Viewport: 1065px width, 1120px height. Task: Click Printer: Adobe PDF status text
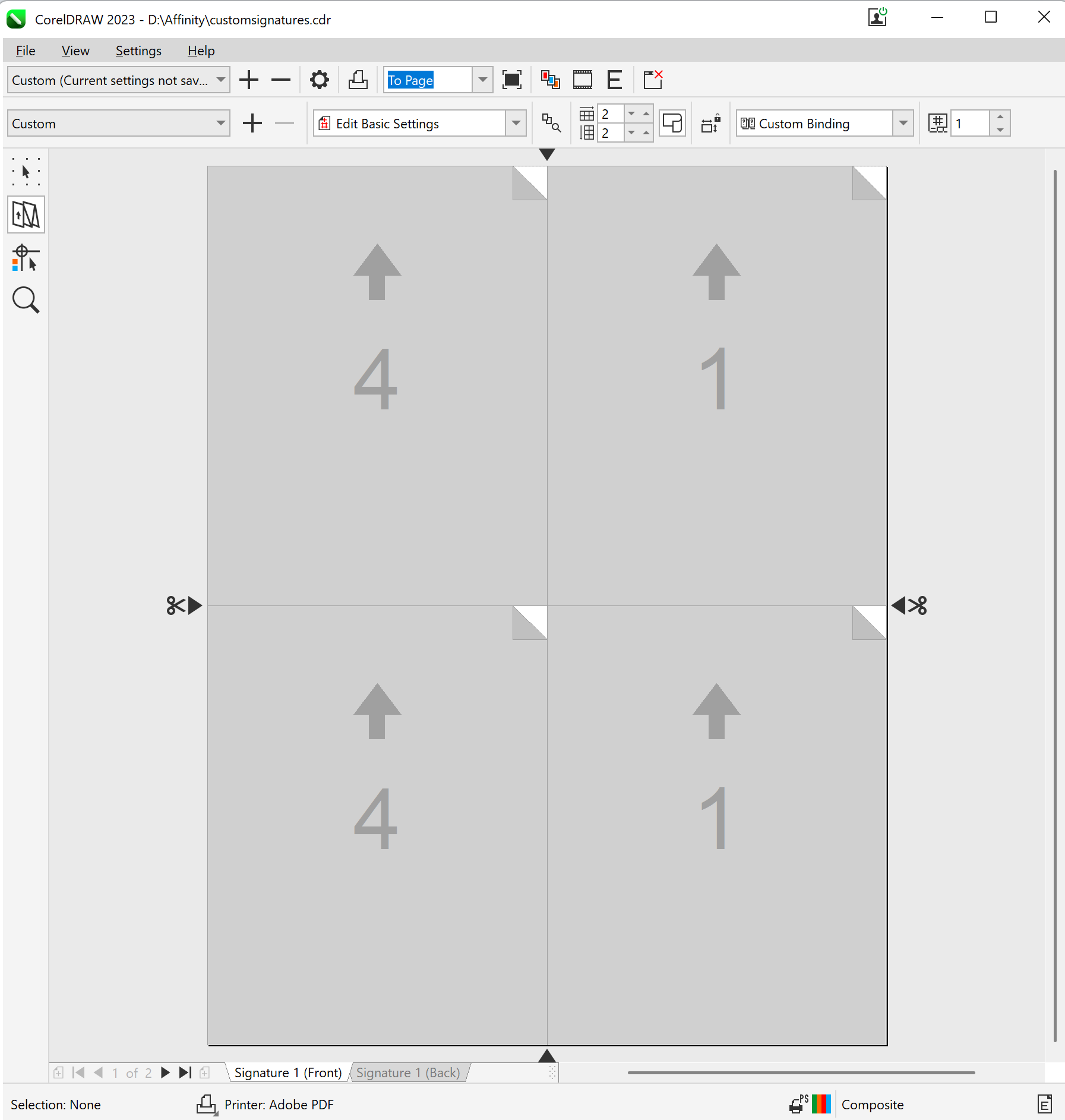coord(279,1105)
